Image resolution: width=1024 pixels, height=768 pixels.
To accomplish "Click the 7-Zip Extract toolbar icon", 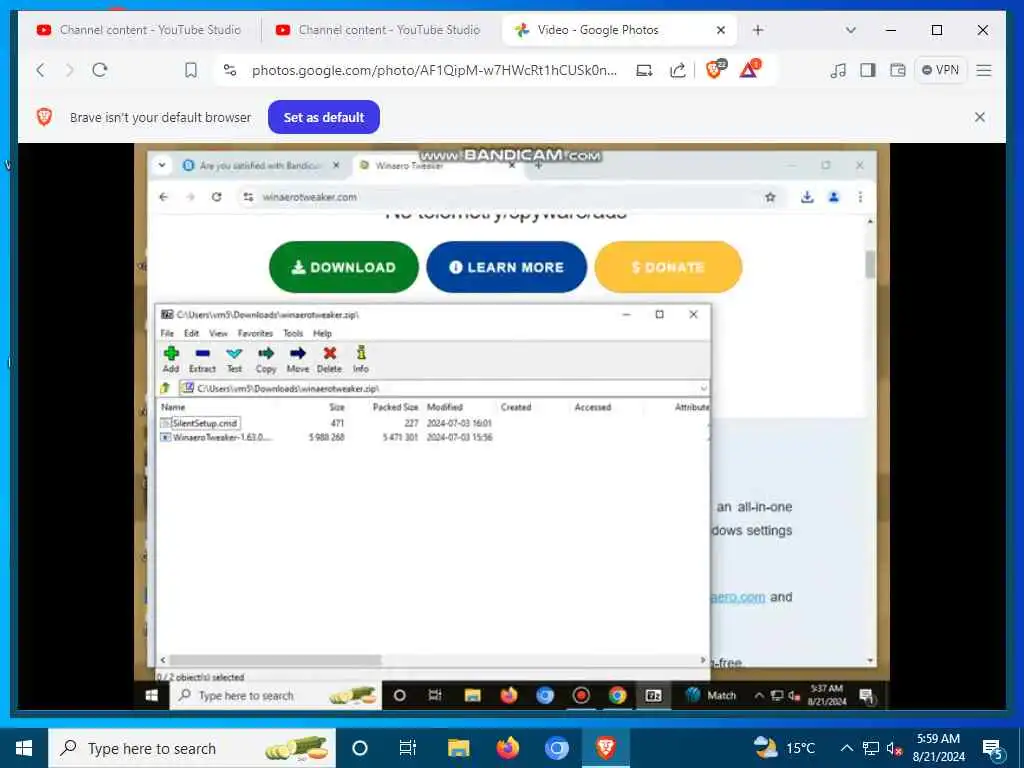I will (202, 359).
